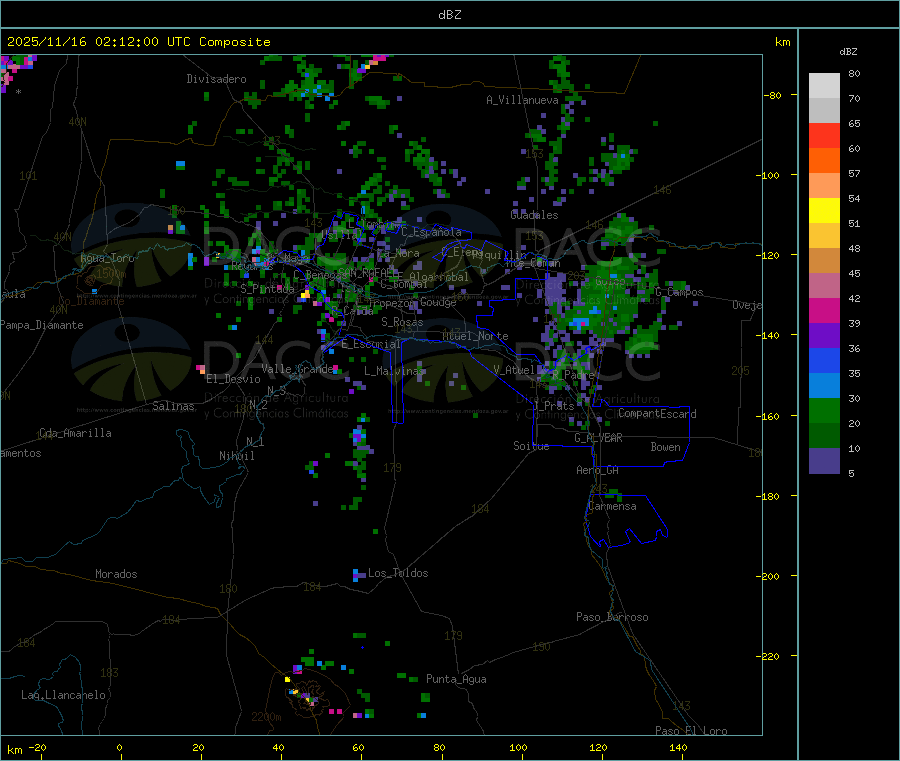Image resolution: width=900 pixels, height=761 pixels.
Task: Click the Pampa_Diamante label
Action: [x=42, y=325]
